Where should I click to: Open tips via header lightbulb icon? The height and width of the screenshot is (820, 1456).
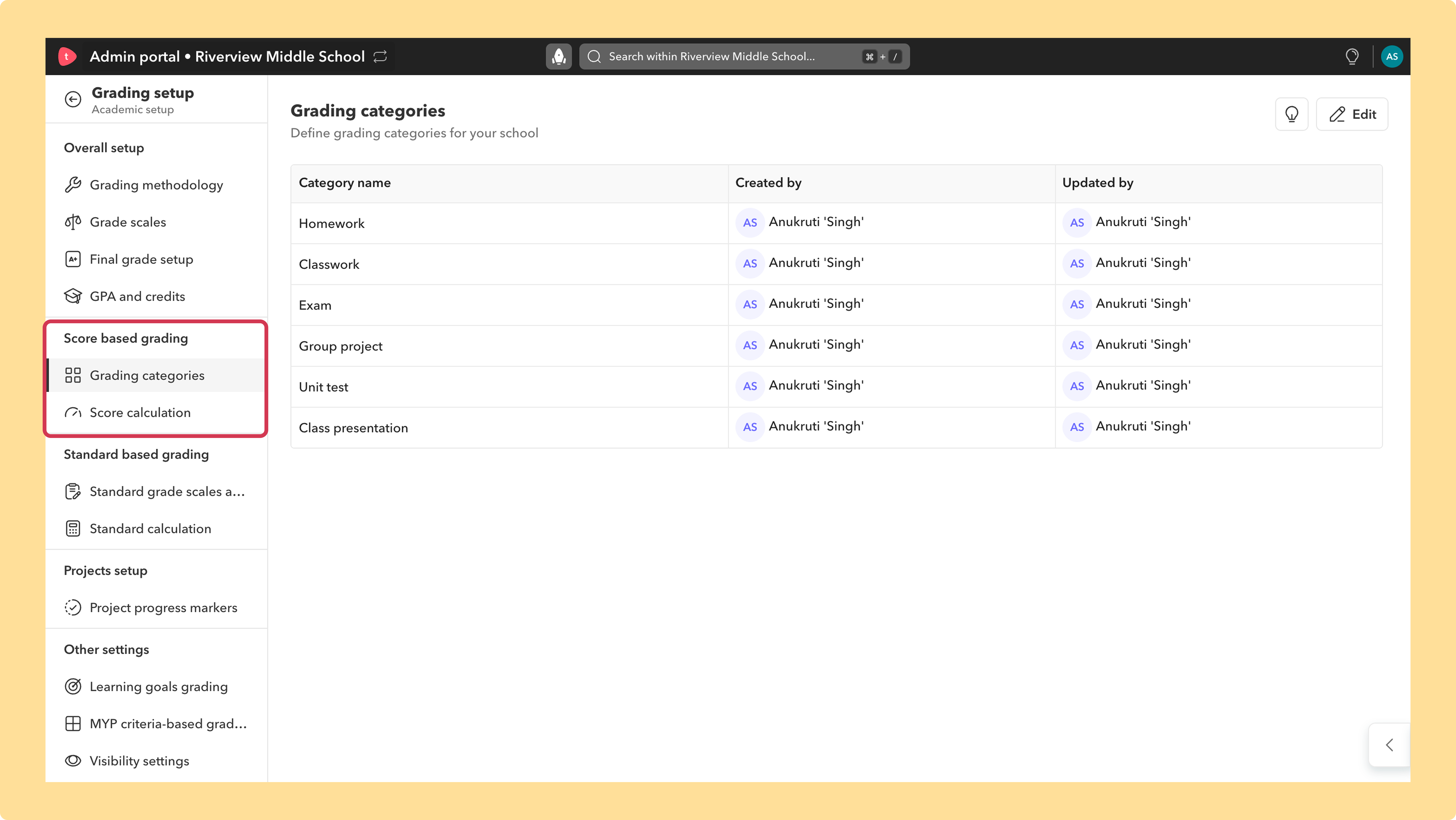(1352, 56)
